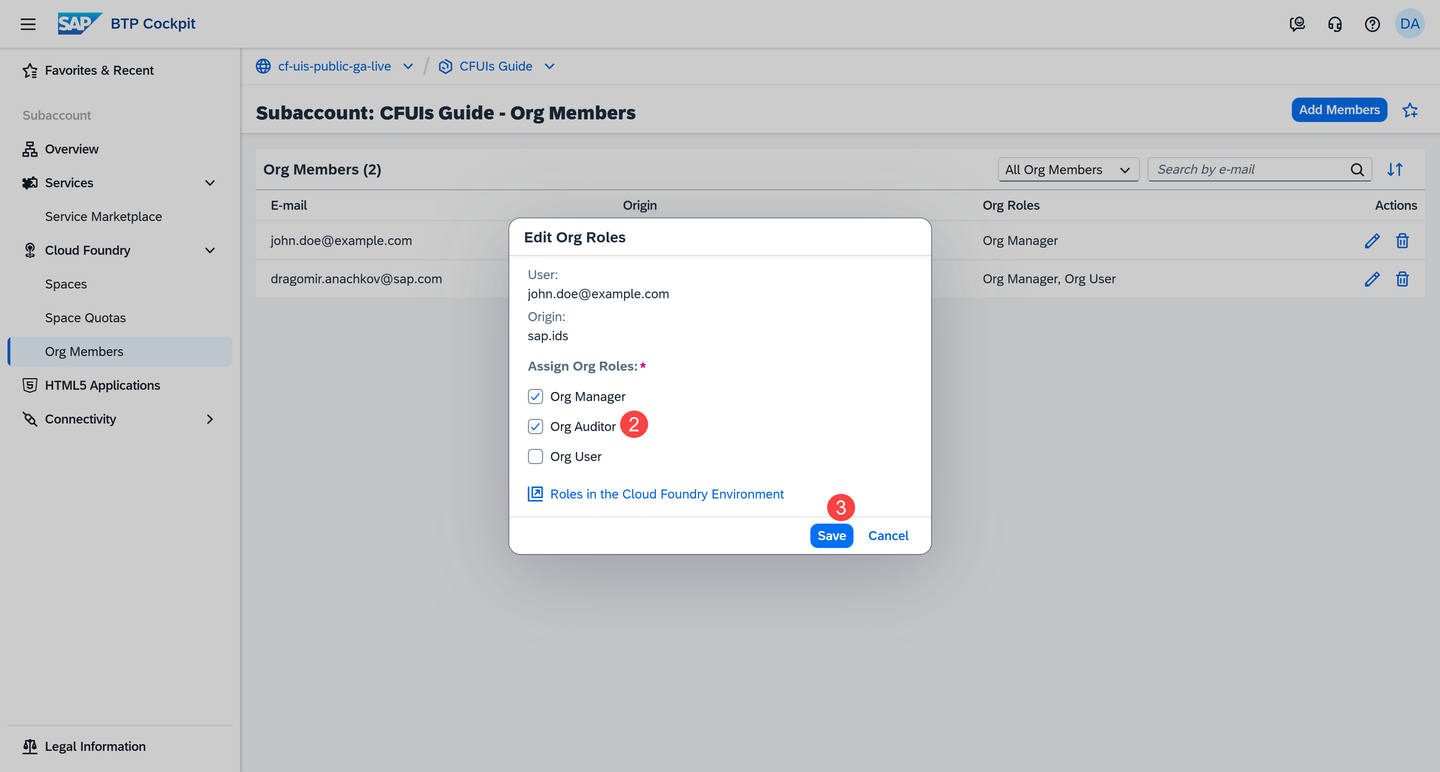Click dragomir.anachkov@sap.com in the table
Screen dimensions: 1440x772
(x=356, y=279)
